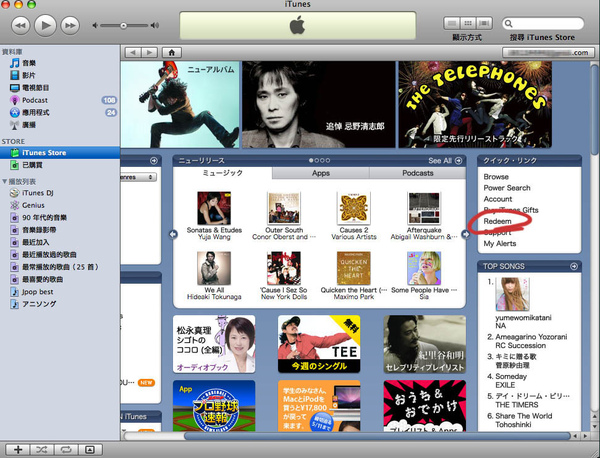600x458 pixels.
Task: Go forward in the store browser
Action: click(x=149, y=52)
